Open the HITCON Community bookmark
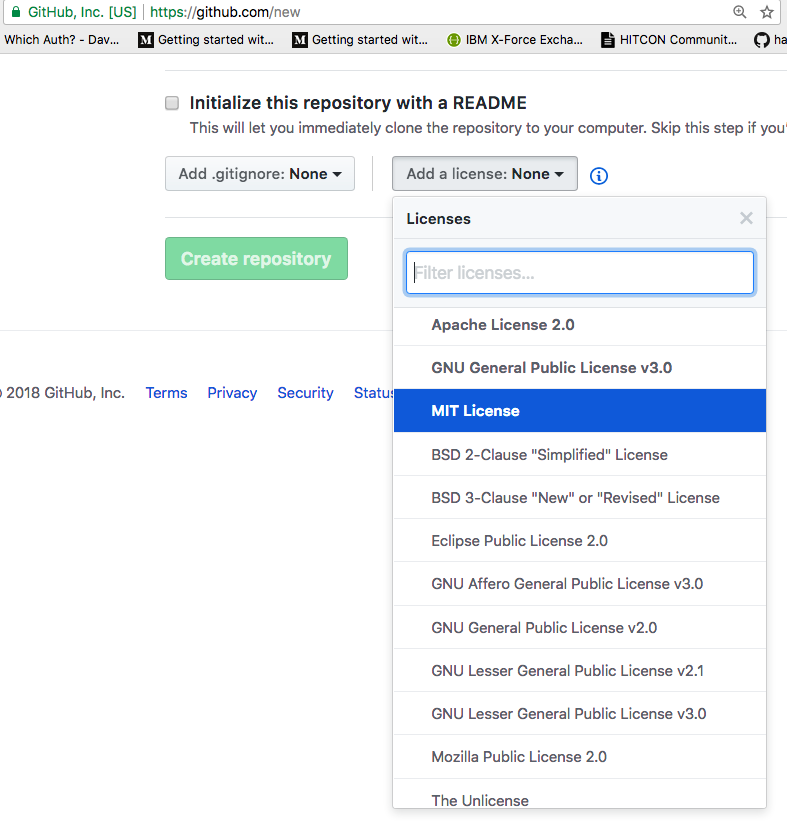This screenshot has width=787, height=830. [669, 40]
